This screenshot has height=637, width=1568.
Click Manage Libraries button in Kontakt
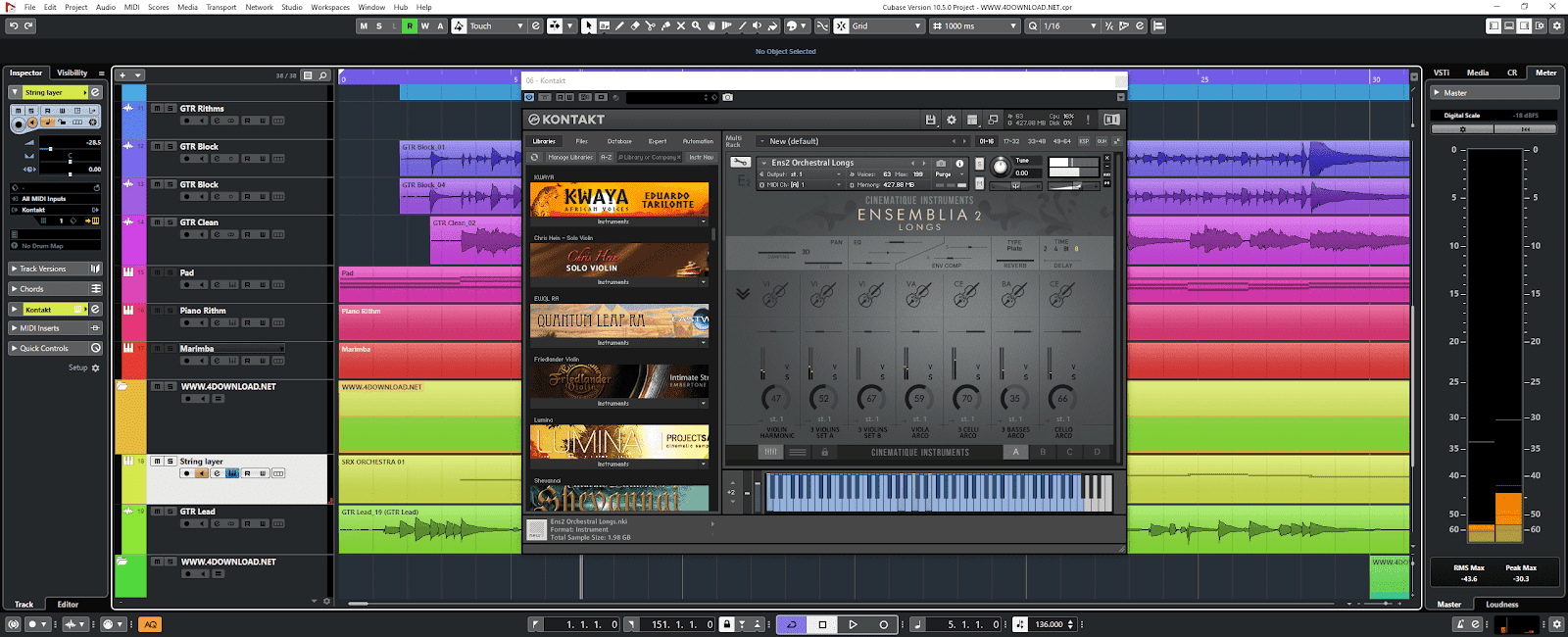tap(569, 157)
